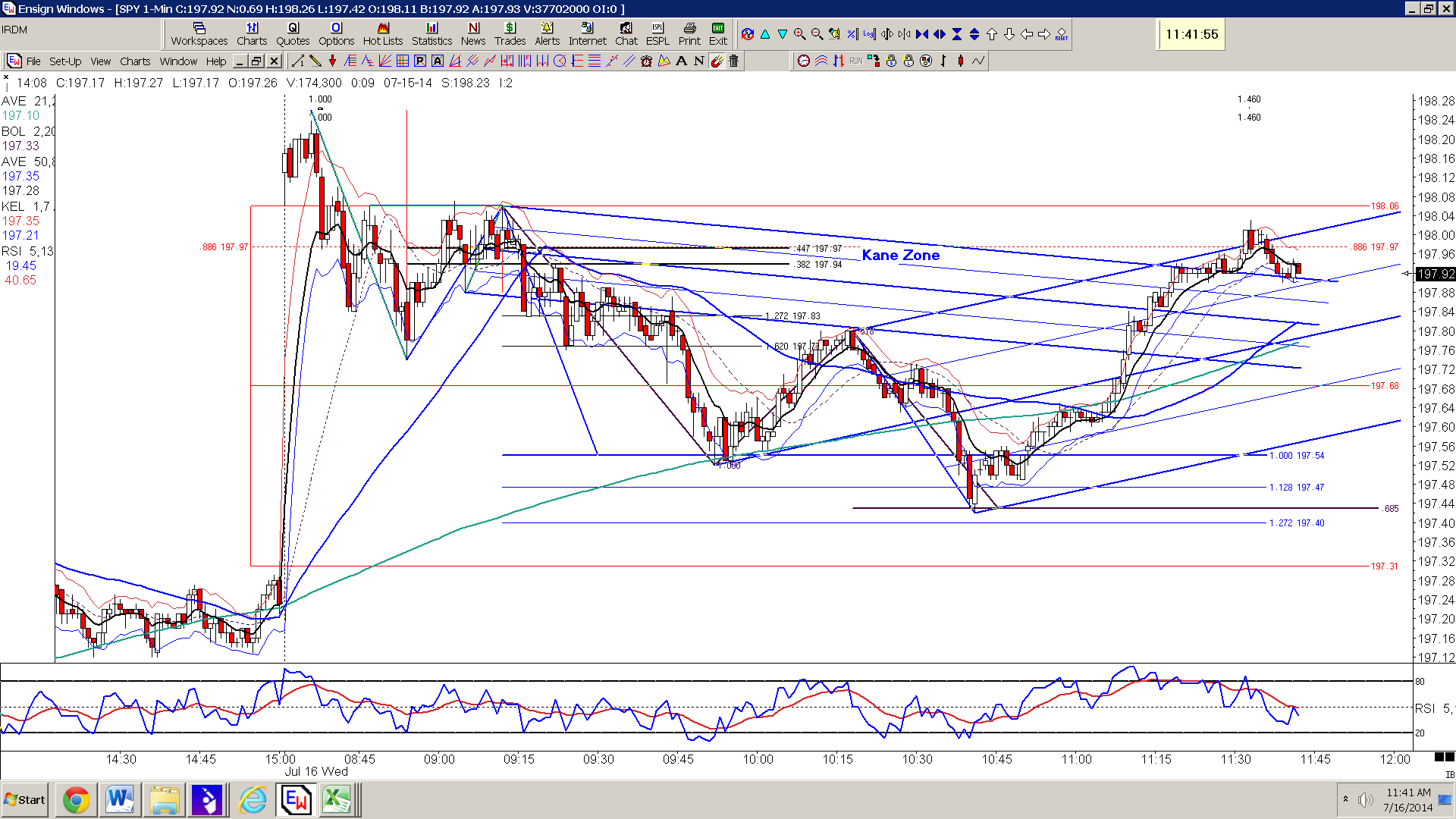
Task: Open the View menu
Action: click(101, 61)
